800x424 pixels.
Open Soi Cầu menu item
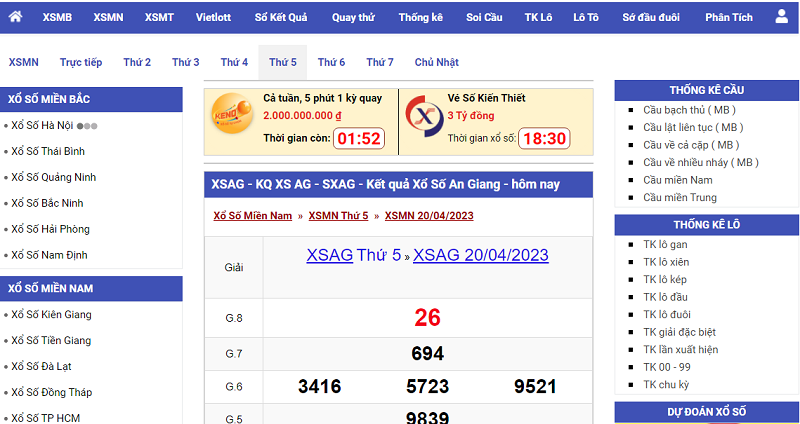click(484, 17)
